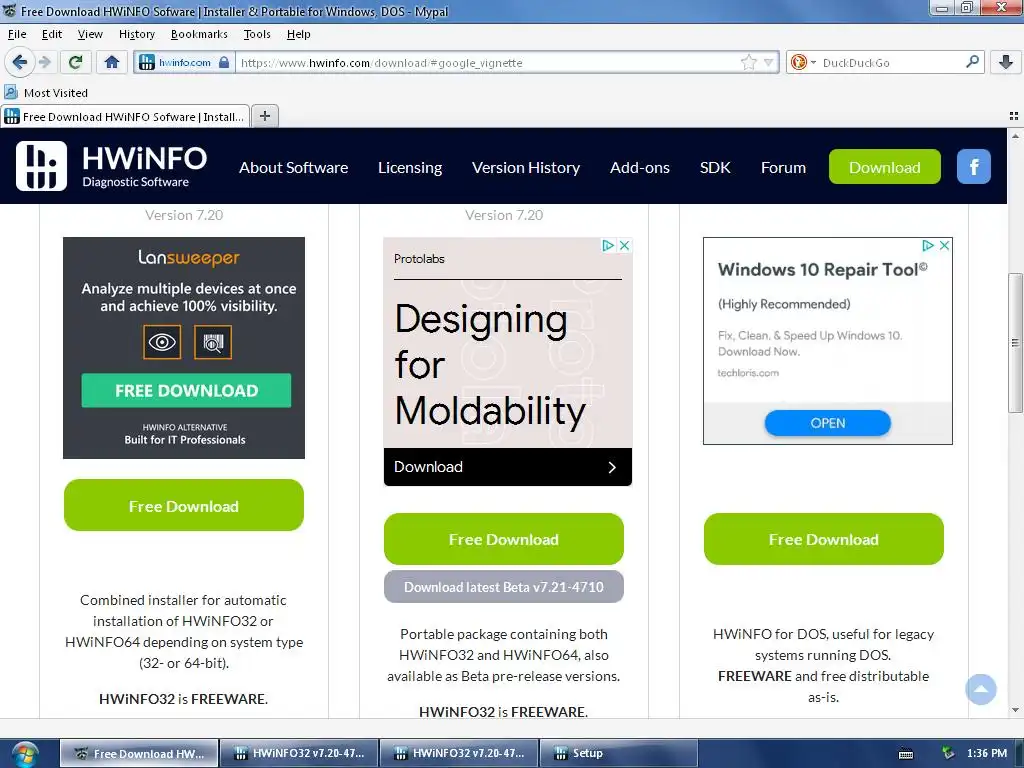Open the Most Visited bookmarks folder
Viewport: 1024px width, 768px height.
[x=46, y=93]
